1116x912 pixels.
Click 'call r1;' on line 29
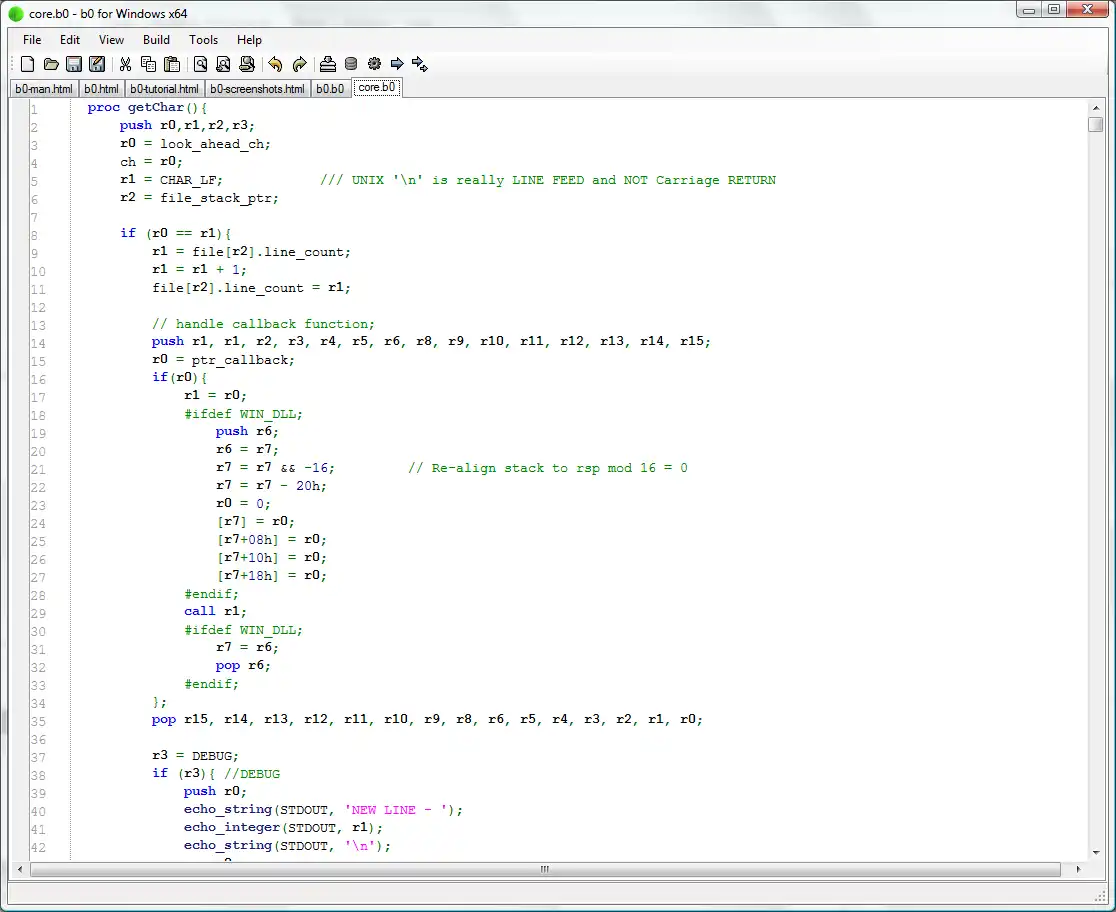click(x=216, y=612)
